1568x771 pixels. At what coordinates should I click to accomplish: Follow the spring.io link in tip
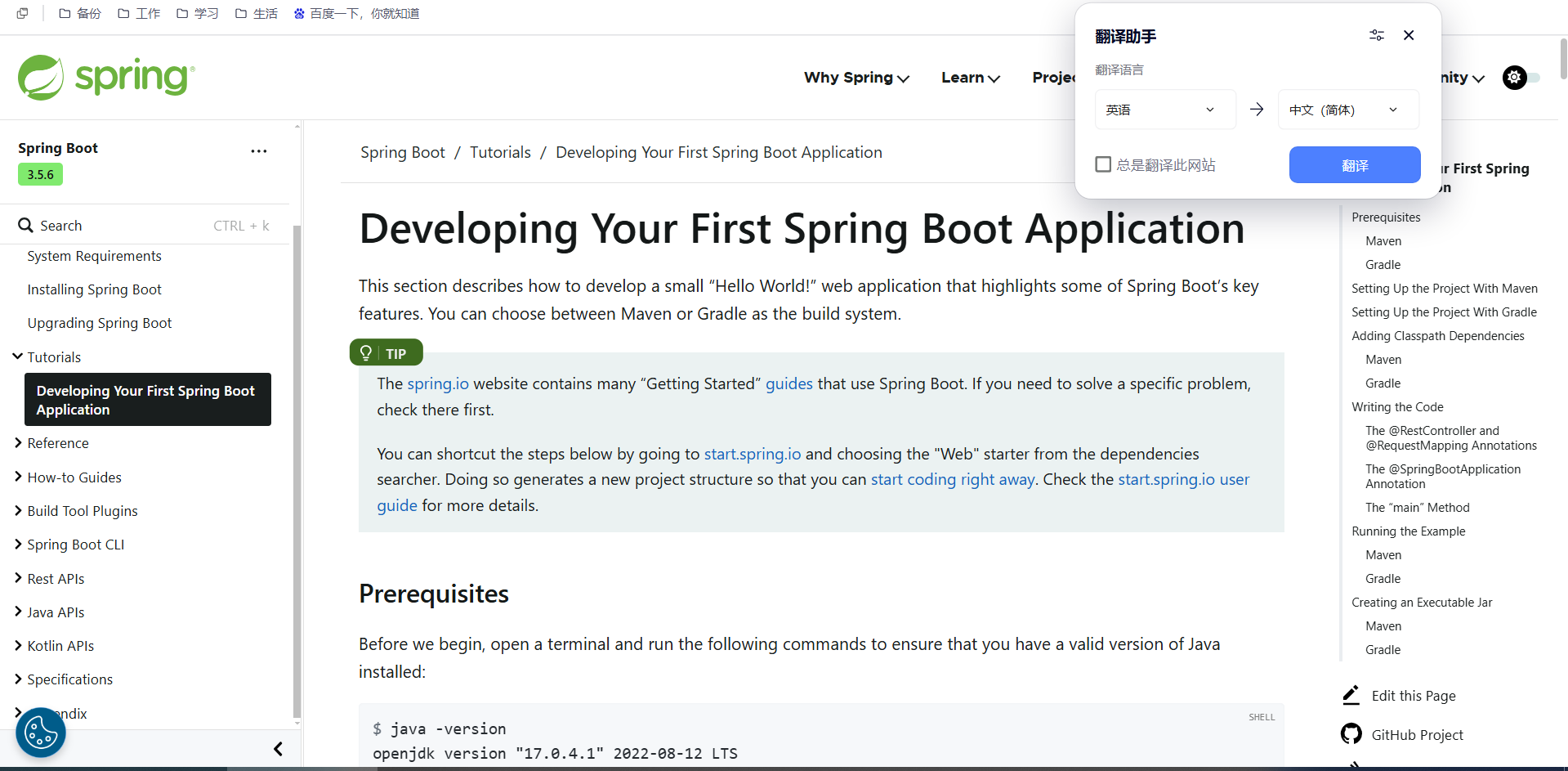tap(438, 383)
